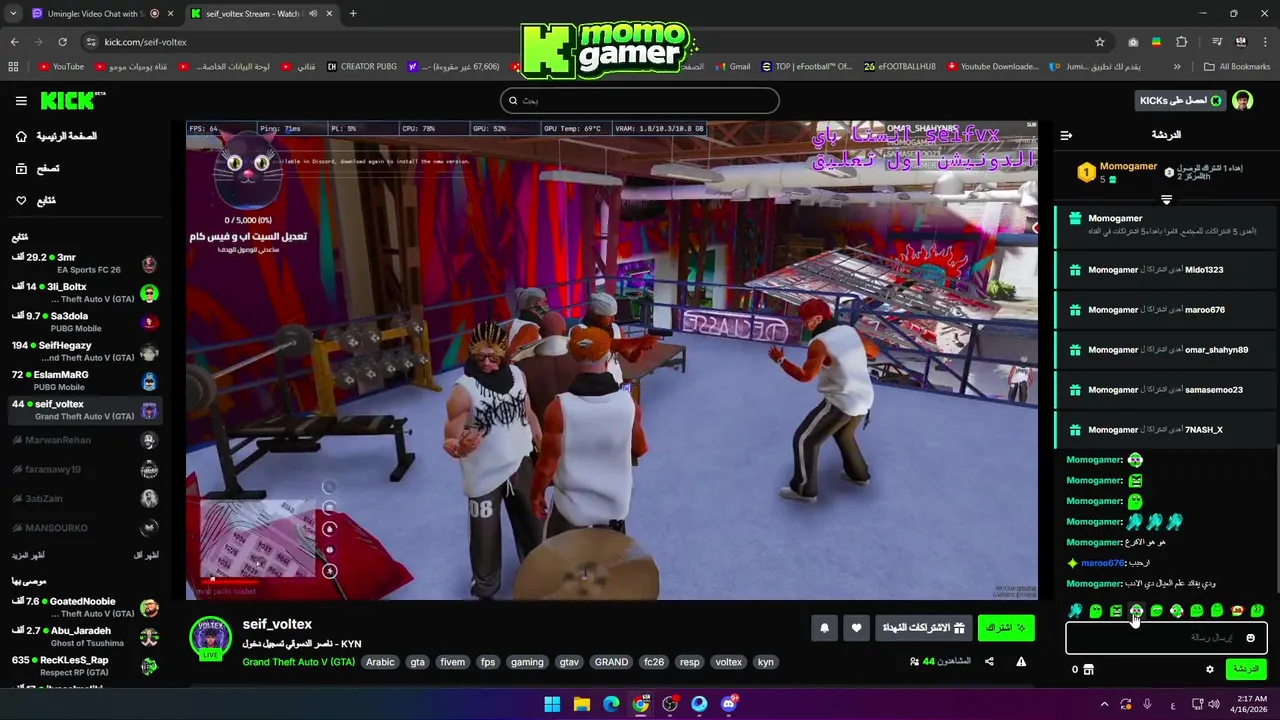The height and width of the screenshot is (720, 1280).
Task: Select the Arabic tag
Action: click(380, 662)
